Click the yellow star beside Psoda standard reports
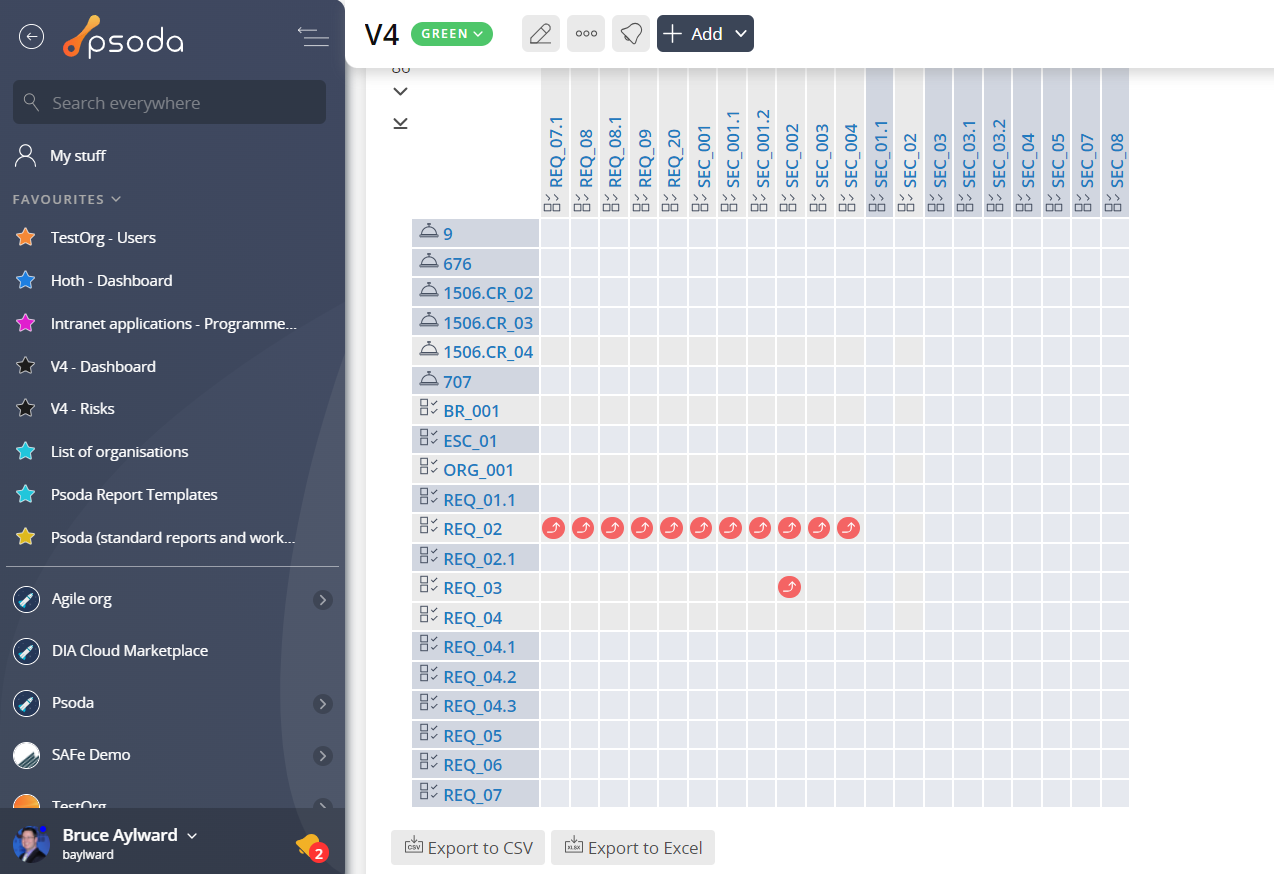The image size is (1274, 874). (26, 538)
